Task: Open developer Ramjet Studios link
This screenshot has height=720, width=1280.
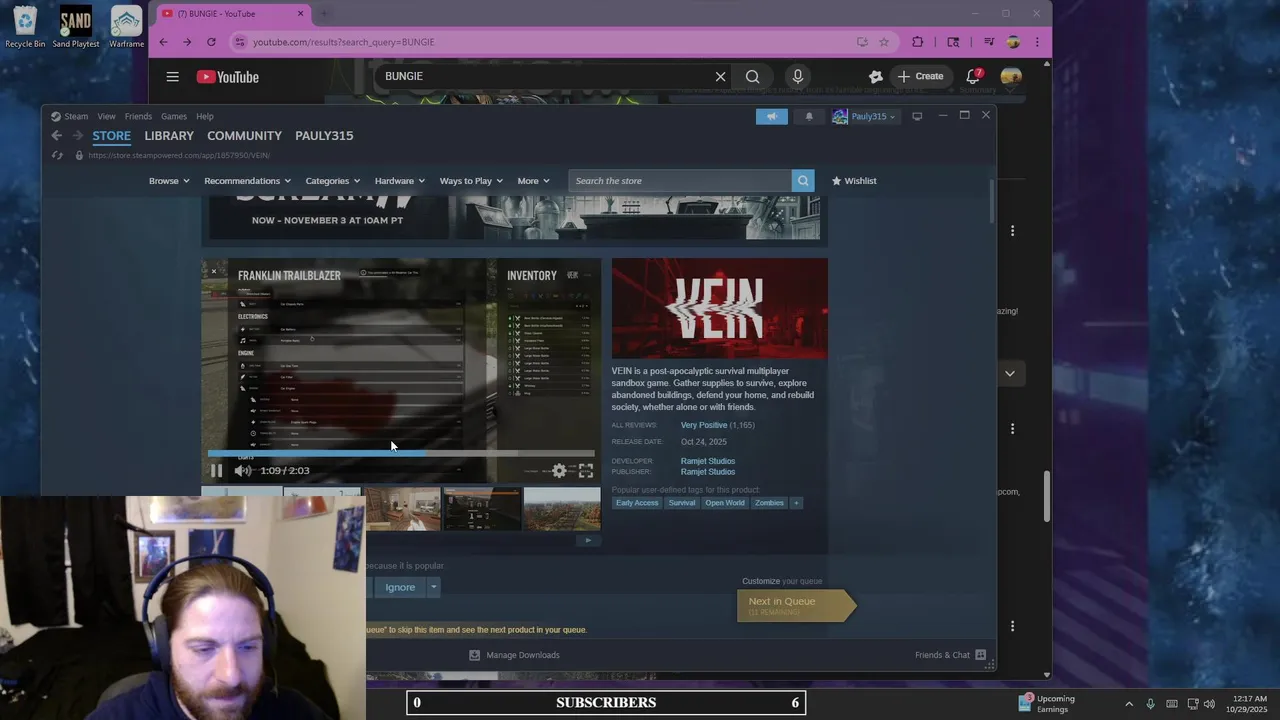Action: tap(708, 461)
